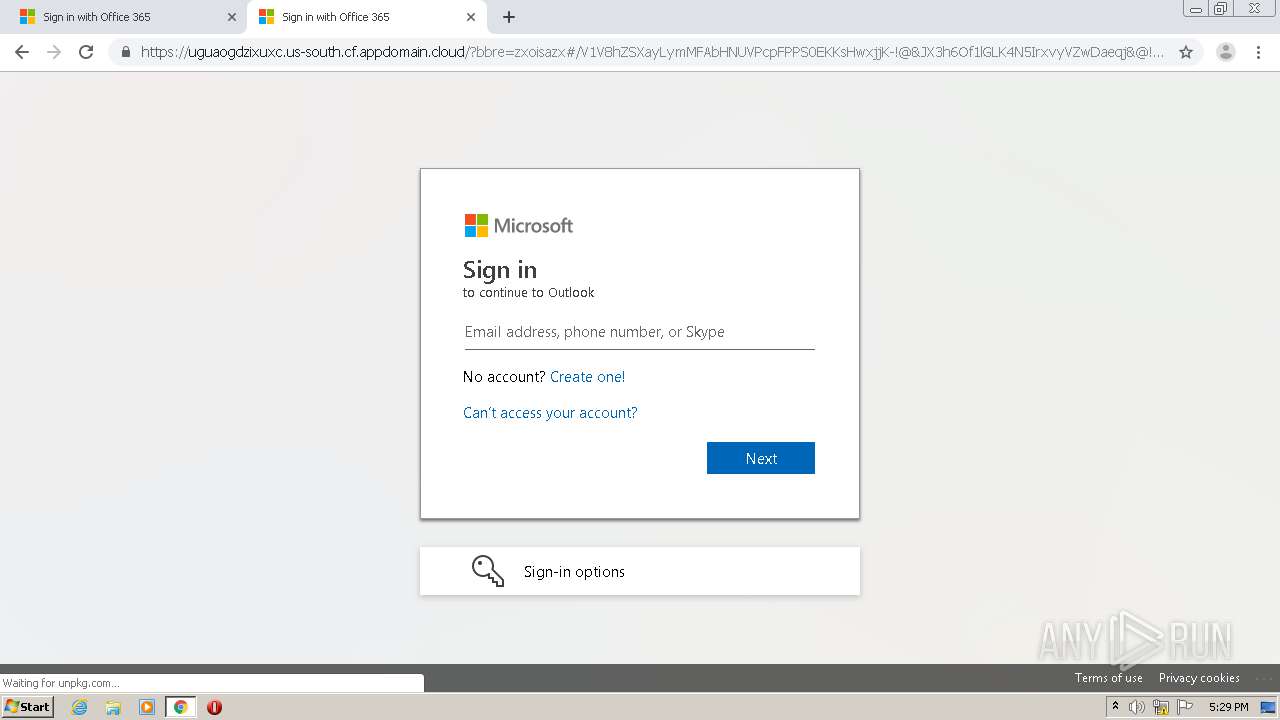Open Can't access your account? link
The image size is (1280, 720).
pos(550,413)
